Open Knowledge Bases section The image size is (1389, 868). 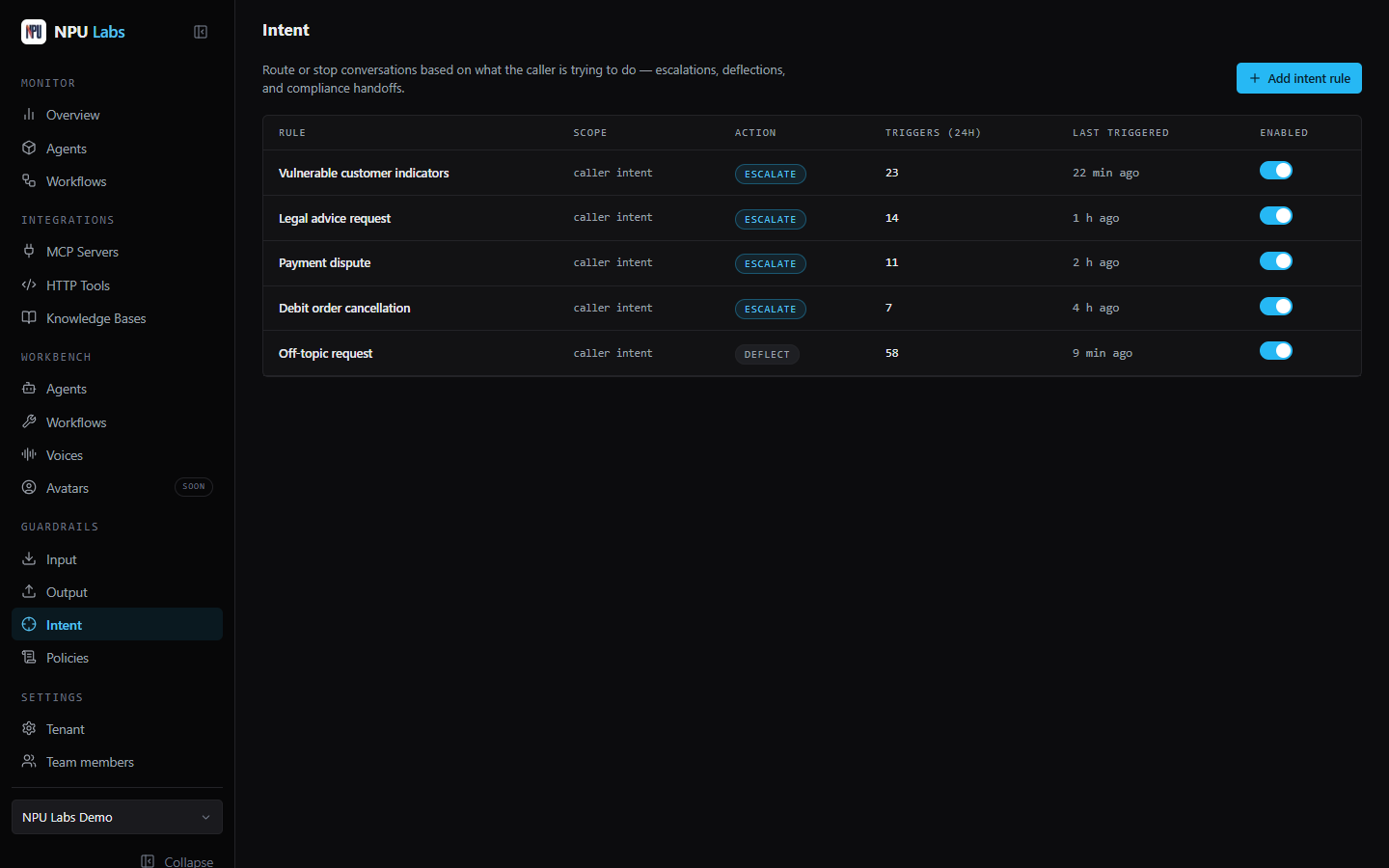pos(117,318)
